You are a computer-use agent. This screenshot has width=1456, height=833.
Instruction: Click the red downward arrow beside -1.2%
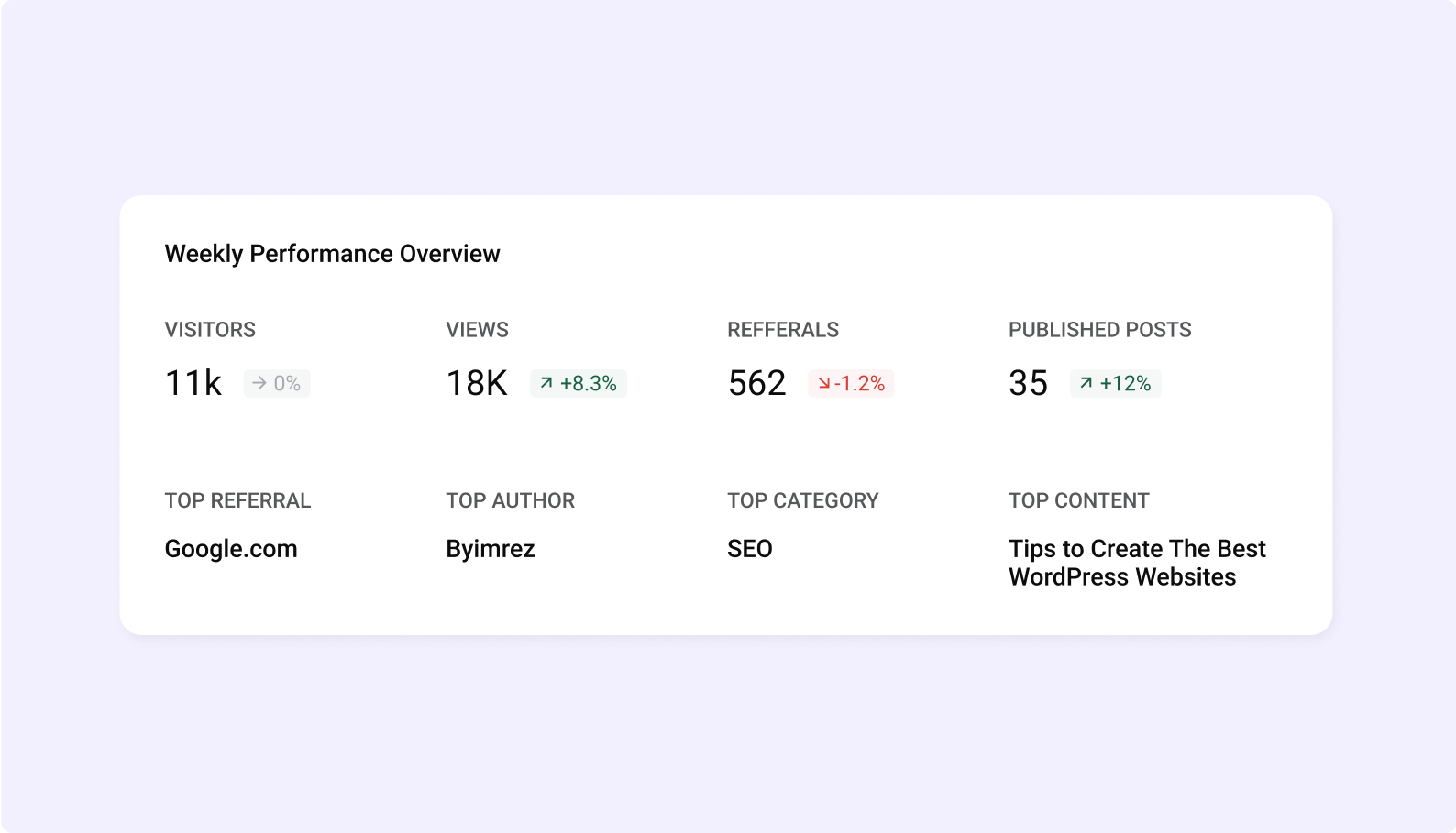(823, 383)
